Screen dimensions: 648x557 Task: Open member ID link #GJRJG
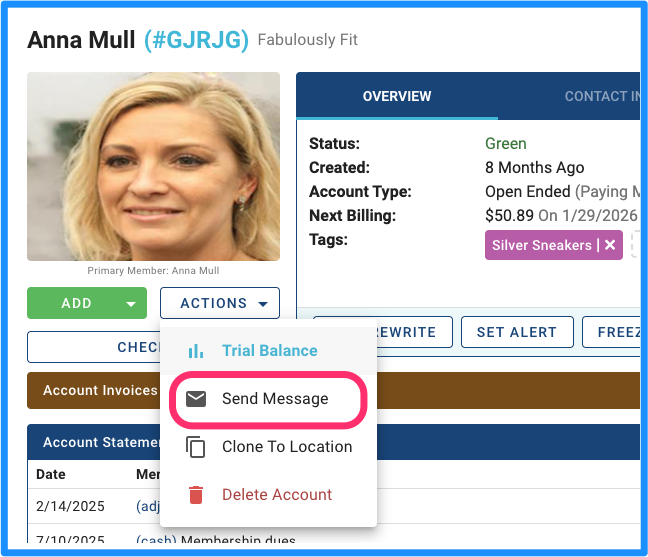pyautogui.click(x=196, y=40)
